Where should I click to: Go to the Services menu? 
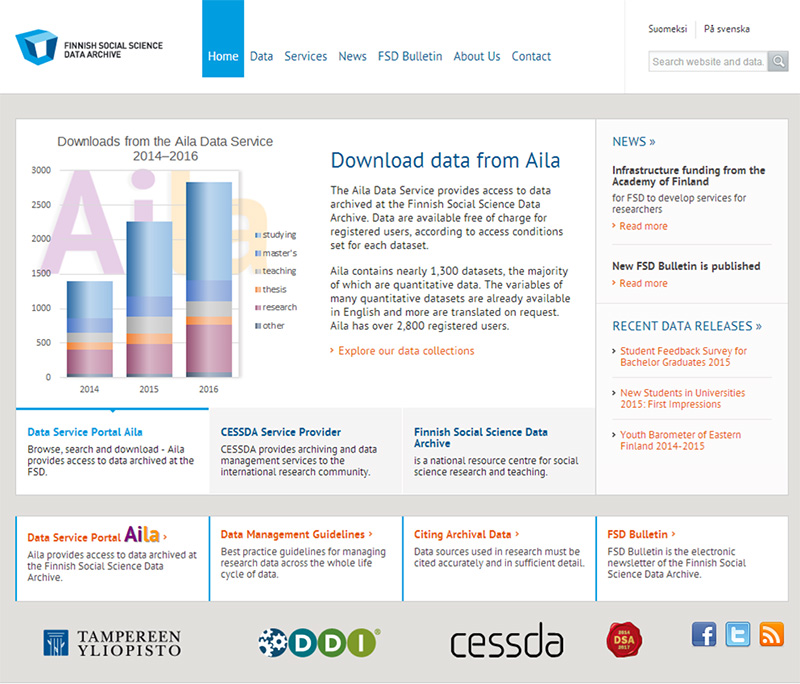(x=306, y=56)
